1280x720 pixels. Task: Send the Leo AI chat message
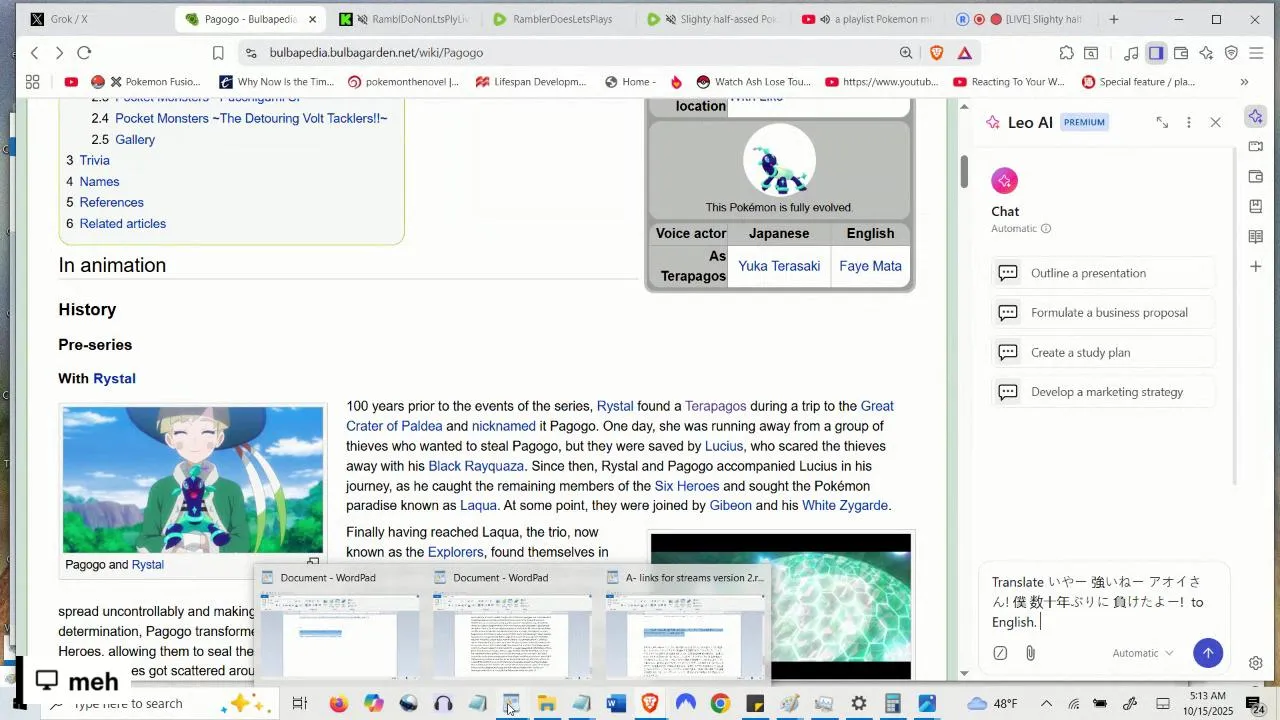[x=1208, y=653]
